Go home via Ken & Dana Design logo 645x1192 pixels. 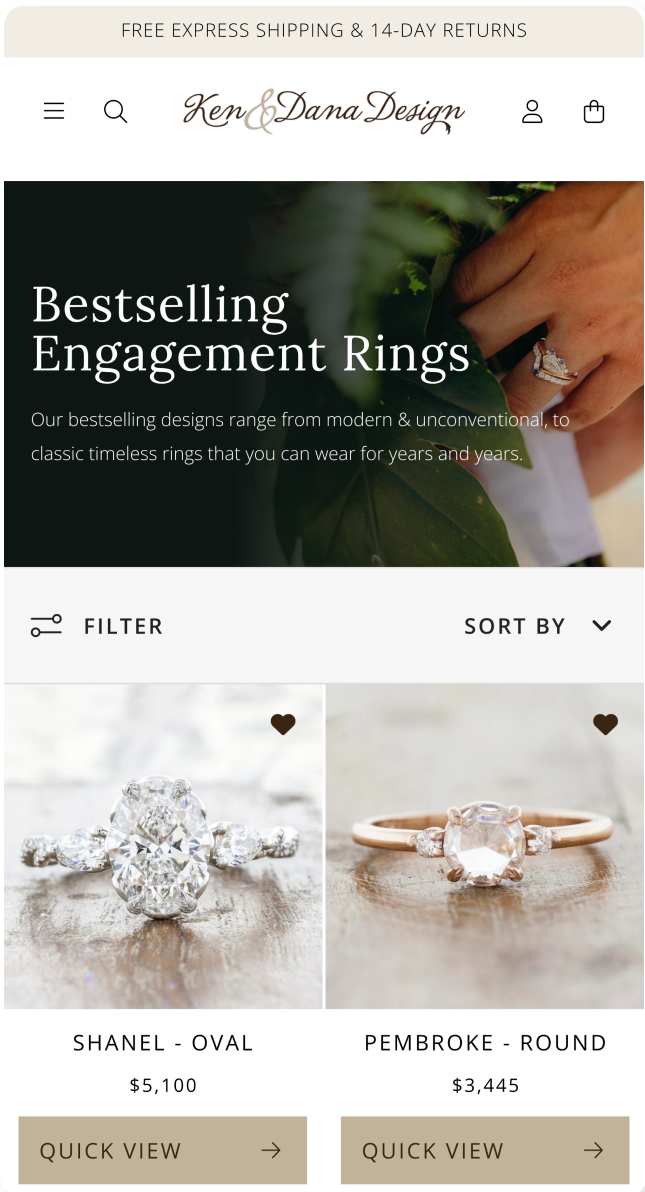pyautogui.click(x=323, y=111)
